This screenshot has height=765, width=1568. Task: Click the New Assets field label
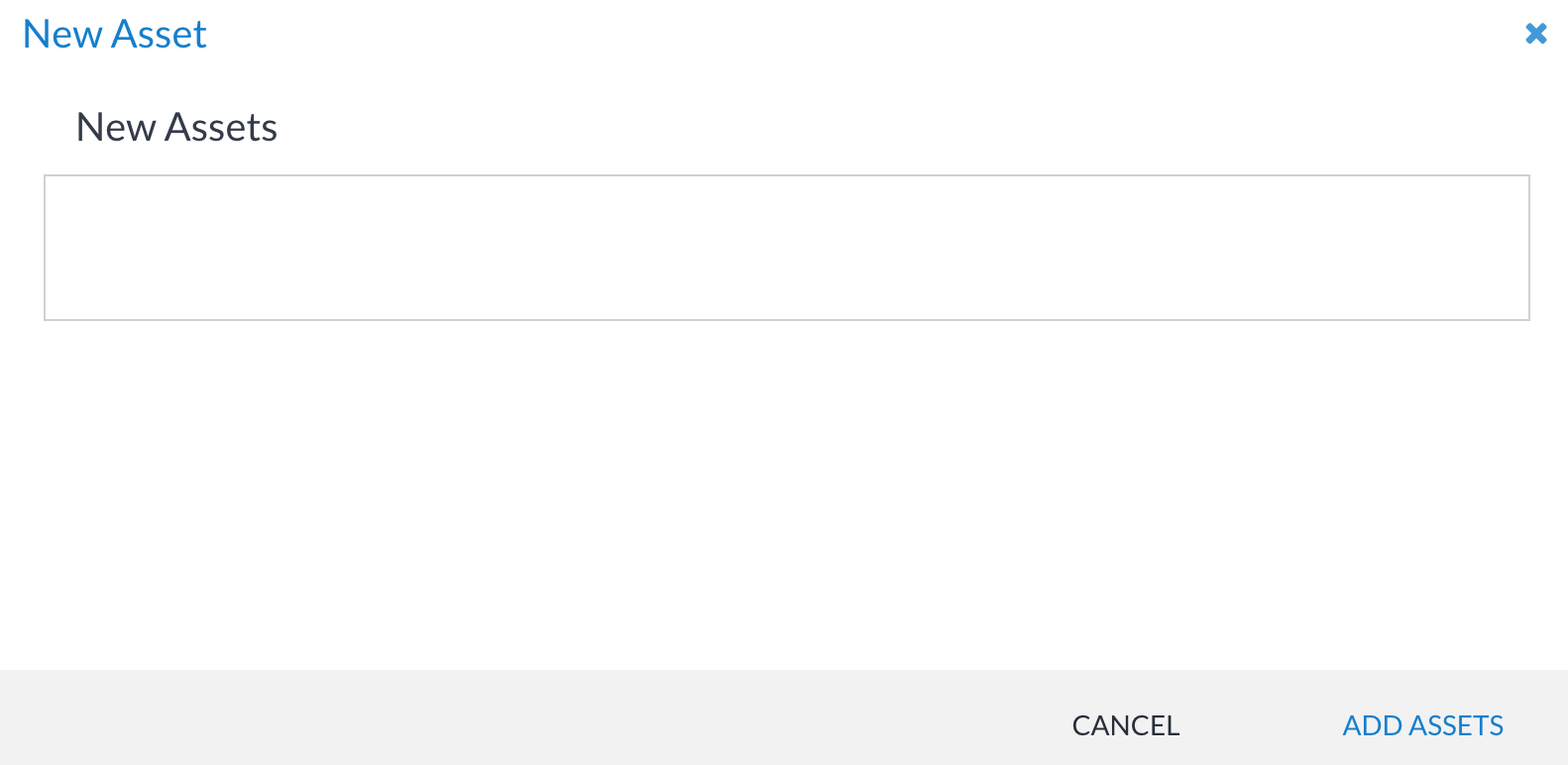point(176,127)
